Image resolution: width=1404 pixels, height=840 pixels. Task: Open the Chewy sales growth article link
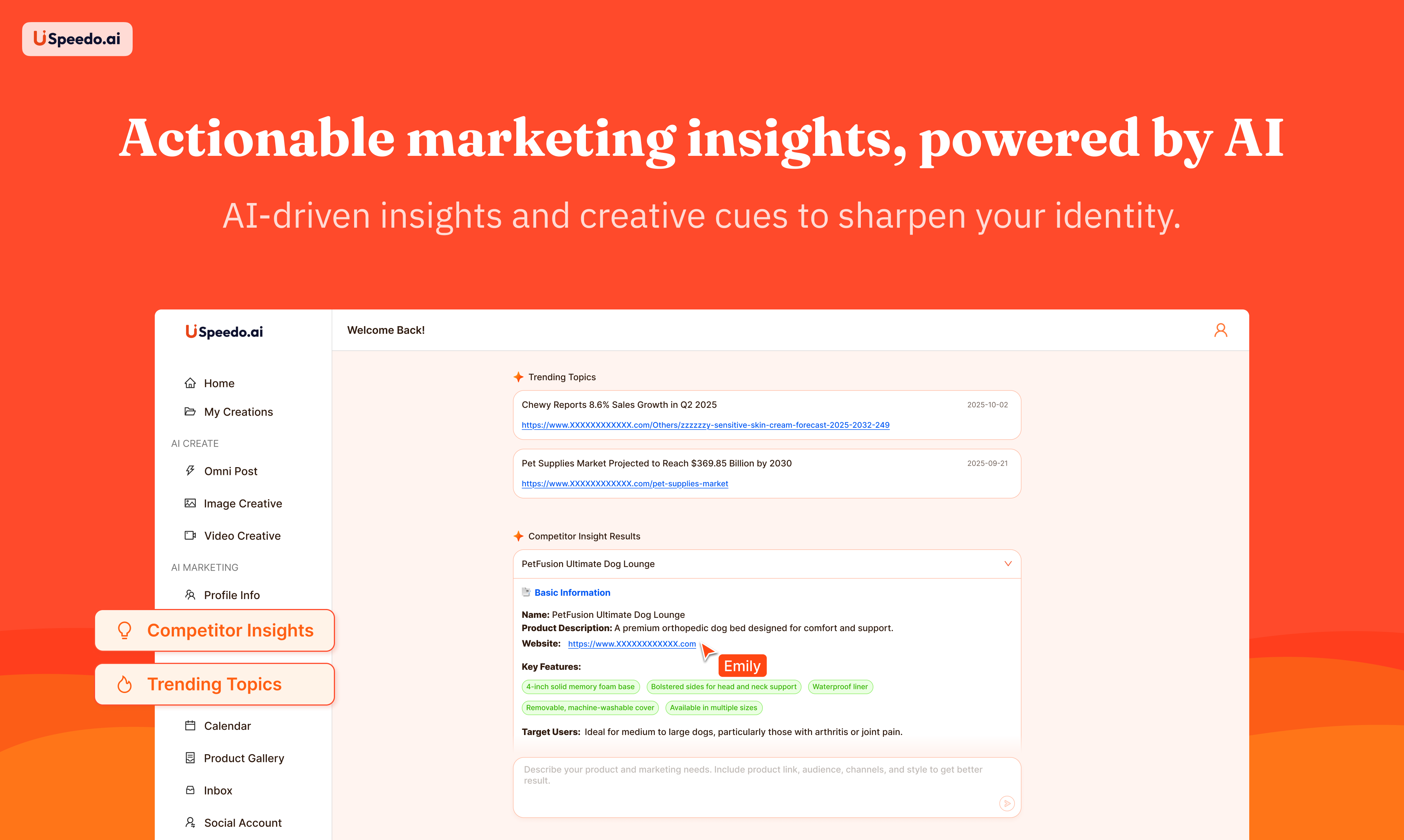tap(705, 425)
